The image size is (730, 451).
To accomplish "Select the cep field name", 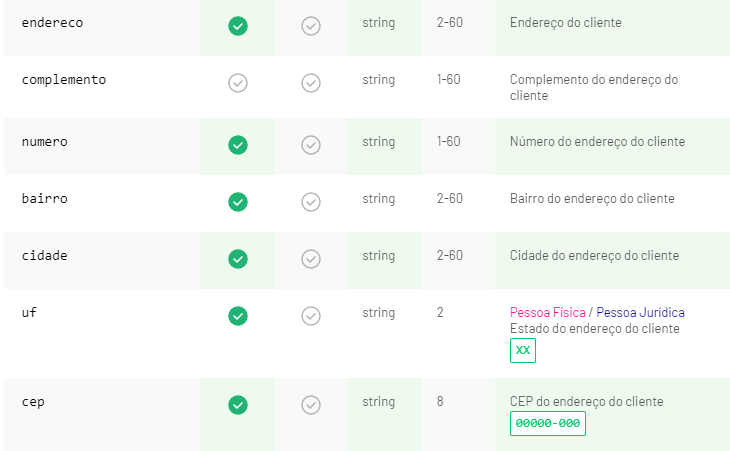I will [x=33, y=402].
